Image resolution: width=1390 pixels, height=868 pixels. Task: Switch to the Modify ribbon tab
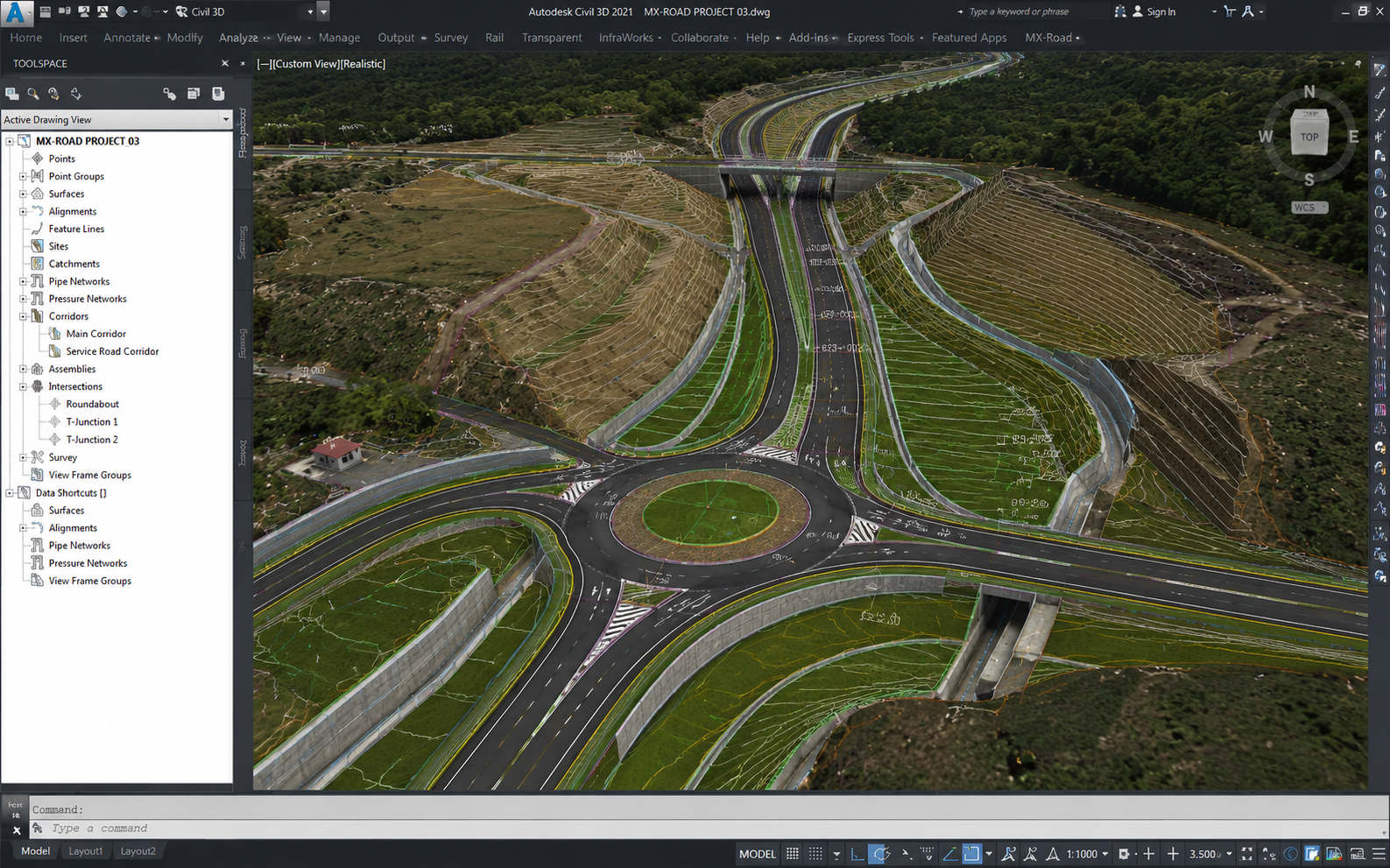185,38
